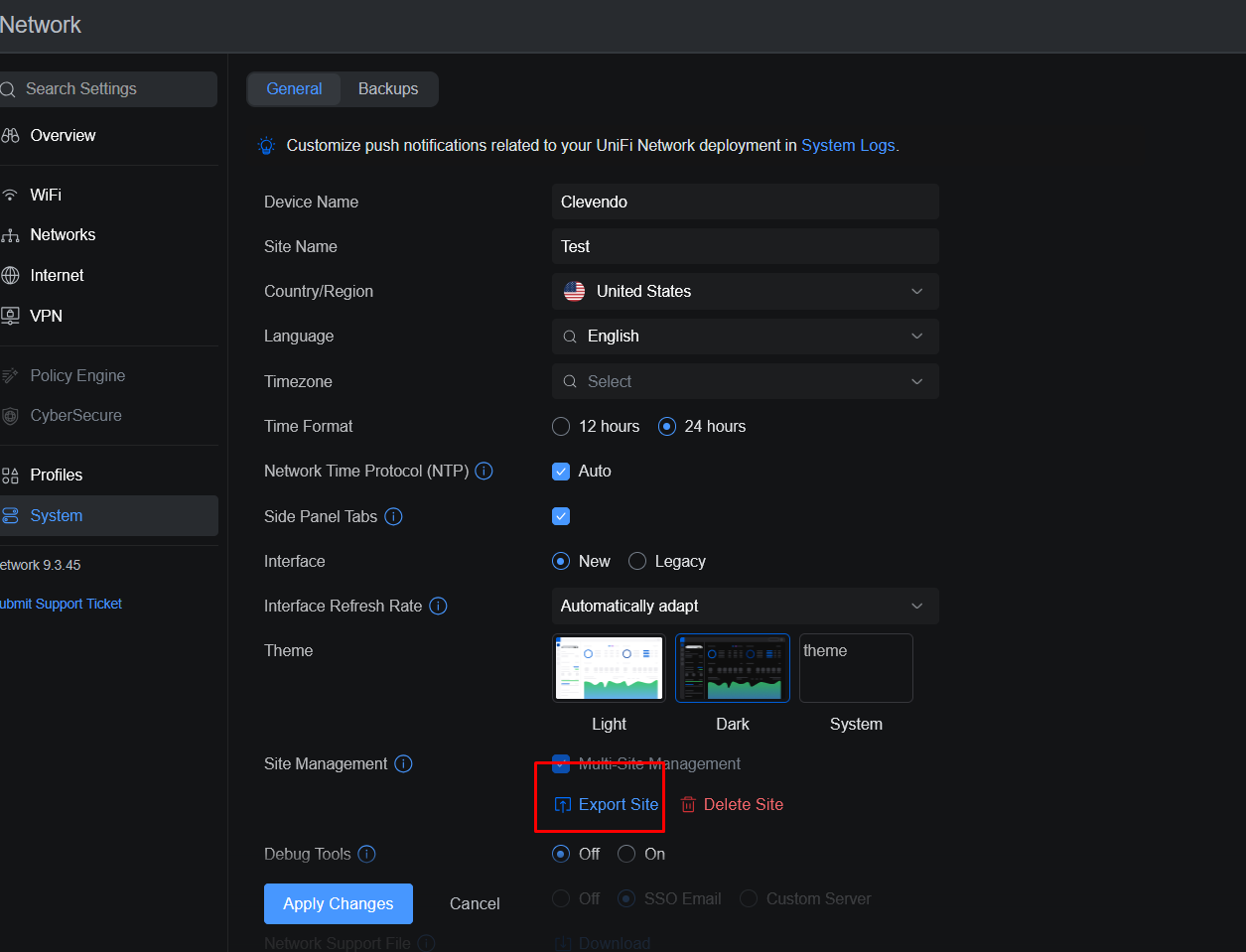Viewport: 1246px width, 952px height.
Task: Toggle the Side Panel Tabs checkbox
Action: coord(561,516)
